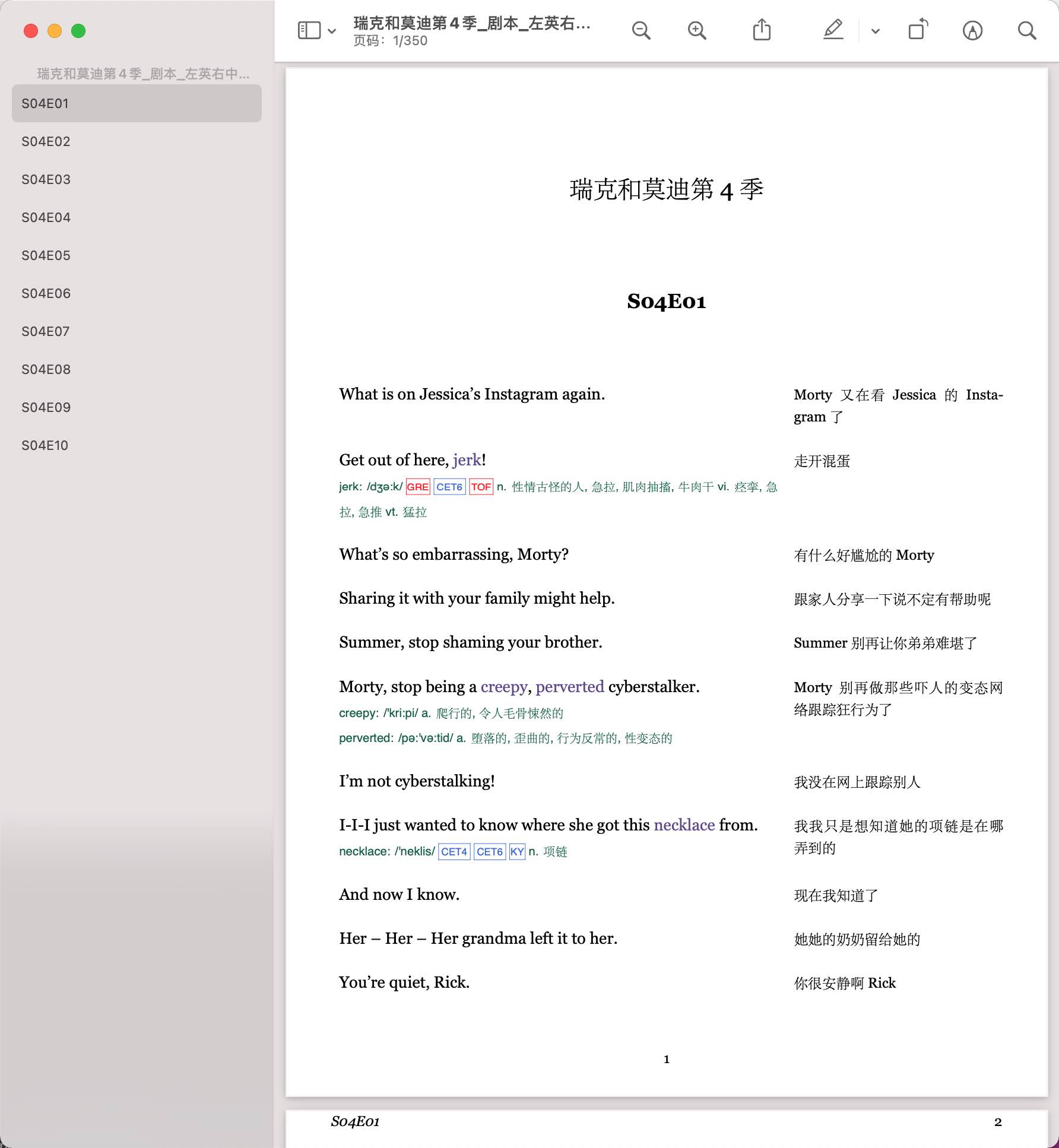The width and height of the screenshot is (1059, 1148).
Task: Click the translation 现在我知道了
Action: coord(836,896)
